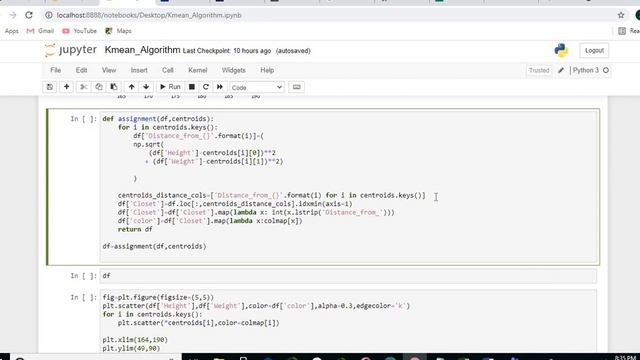Viewport: 640px width, 360px height.
Task: Move selected cell up arrow
Action: coord(131,87)
